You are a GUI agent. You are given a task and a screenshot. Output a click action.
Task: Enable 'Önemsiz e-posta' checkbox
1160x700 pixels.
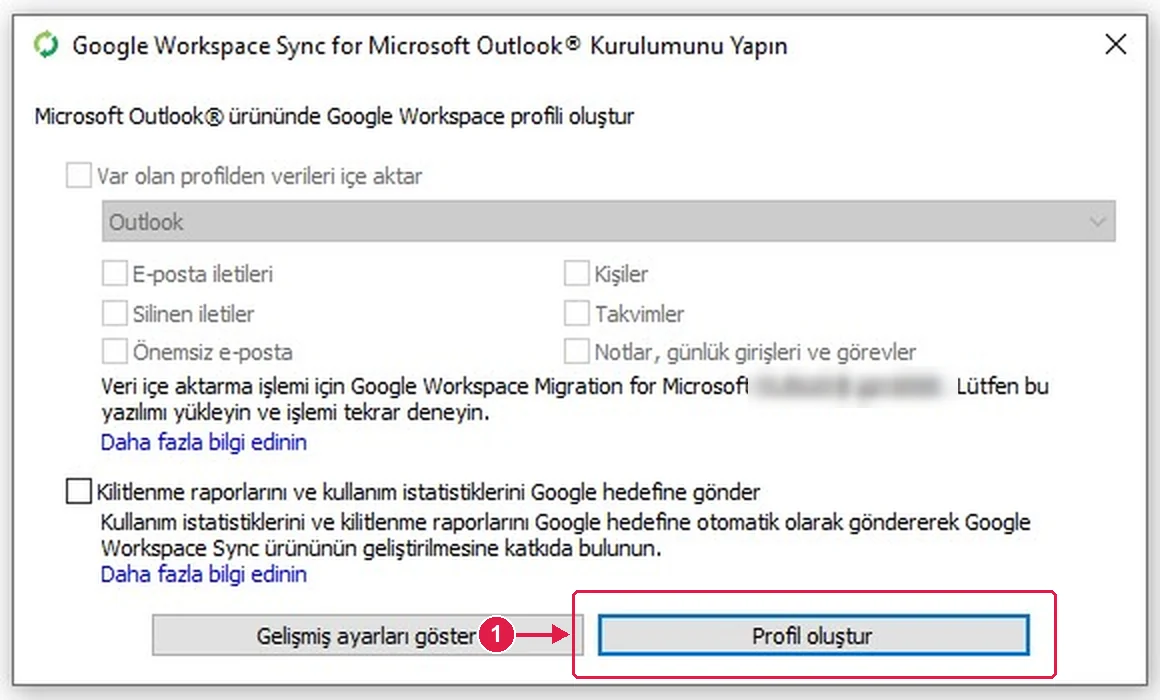[x=114, y=351]
